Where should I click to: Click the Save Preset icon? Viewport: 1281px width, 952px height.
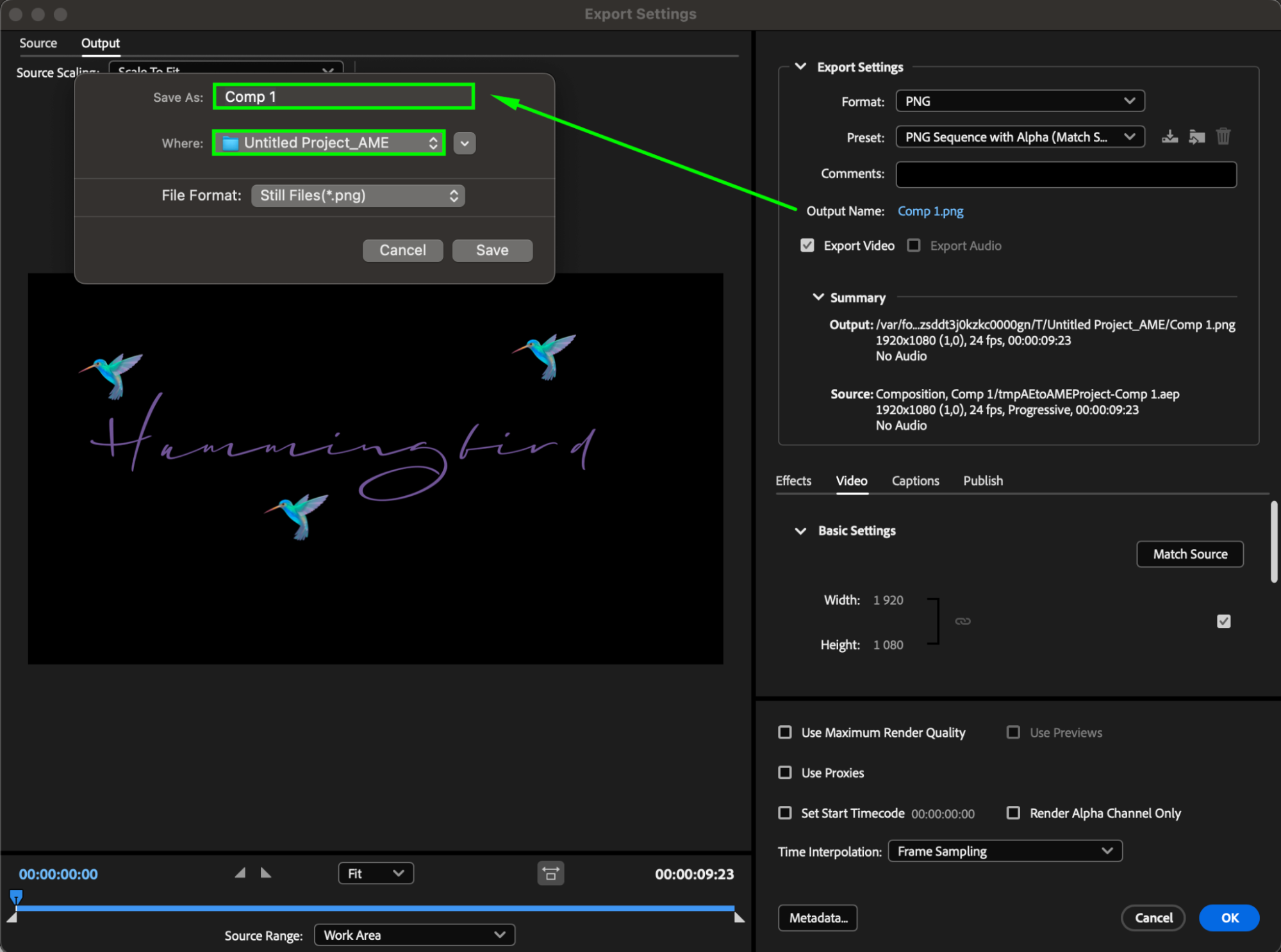[x=1169, y=137]
